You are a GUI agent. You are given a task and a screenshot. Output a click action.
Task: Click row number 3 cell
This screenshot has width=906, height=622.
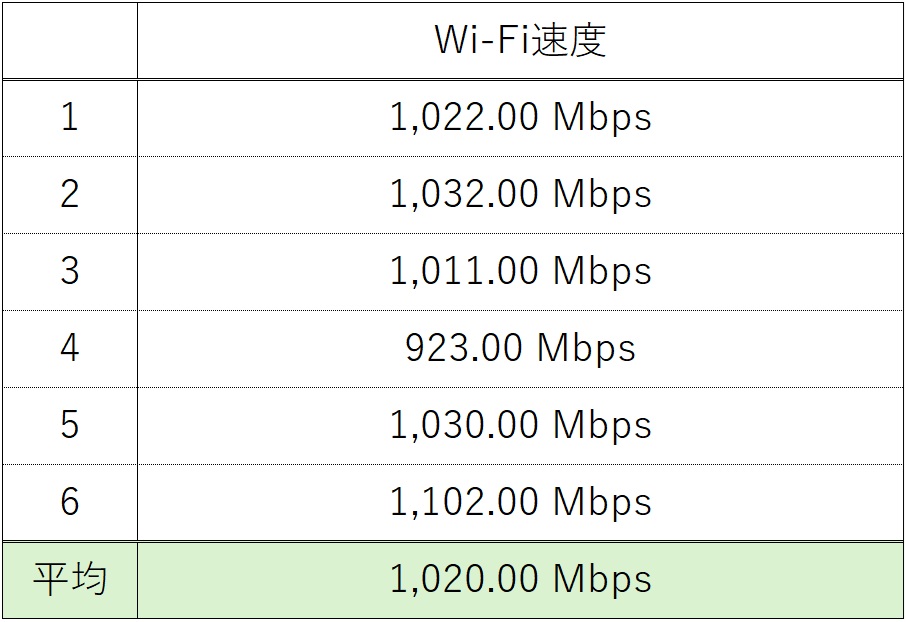pyautogui.click(x=69, y=271)
